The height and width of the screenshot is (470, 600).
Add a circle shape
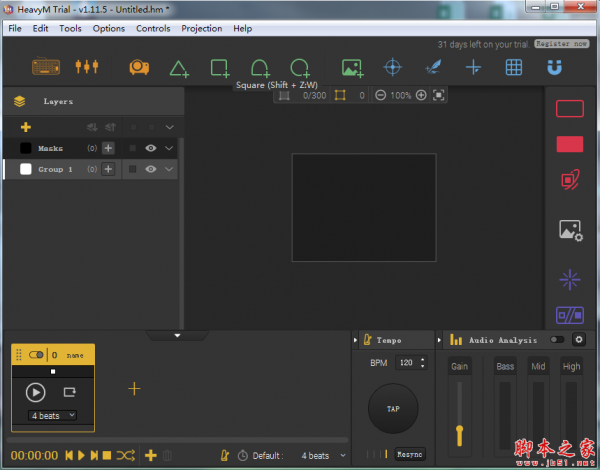pos(300,68)
